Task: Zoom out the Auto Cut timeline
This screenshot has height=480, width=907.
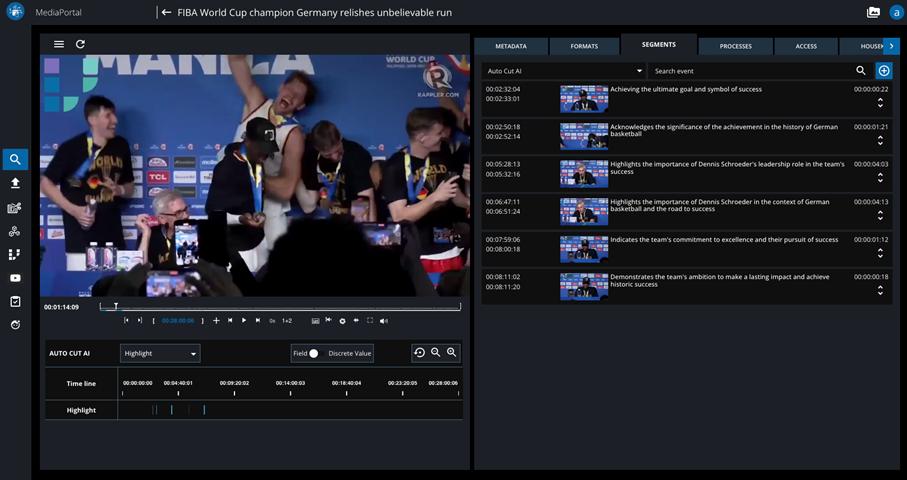Action: 436,352
